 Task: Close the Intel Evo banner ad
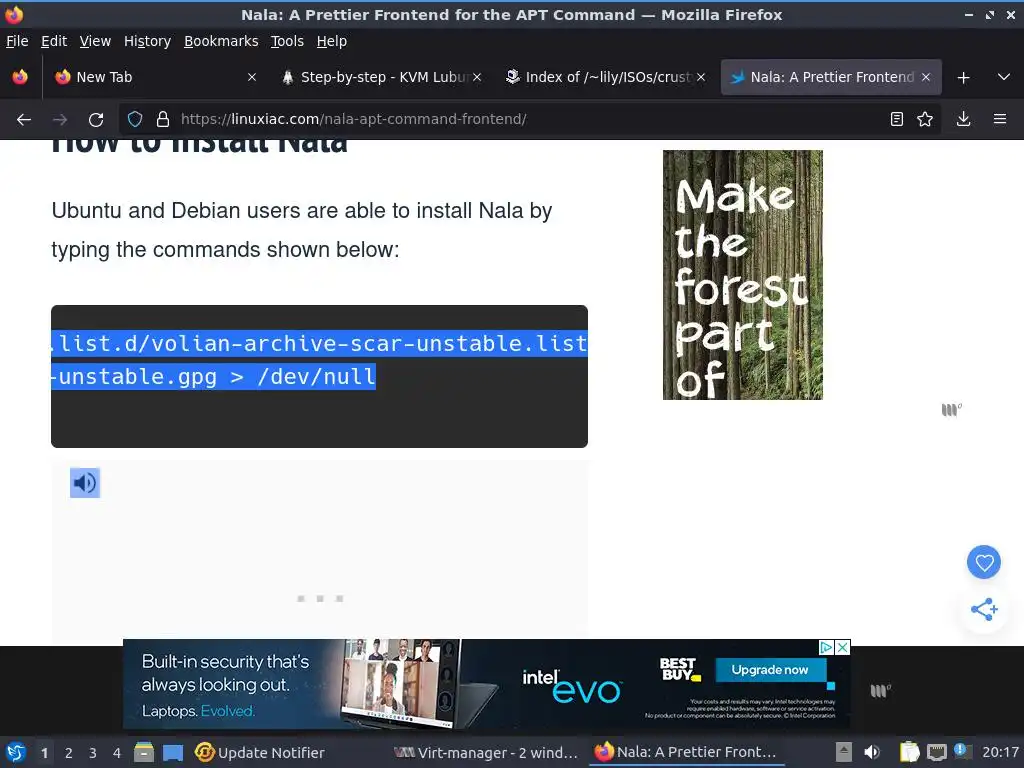(843, 647)
